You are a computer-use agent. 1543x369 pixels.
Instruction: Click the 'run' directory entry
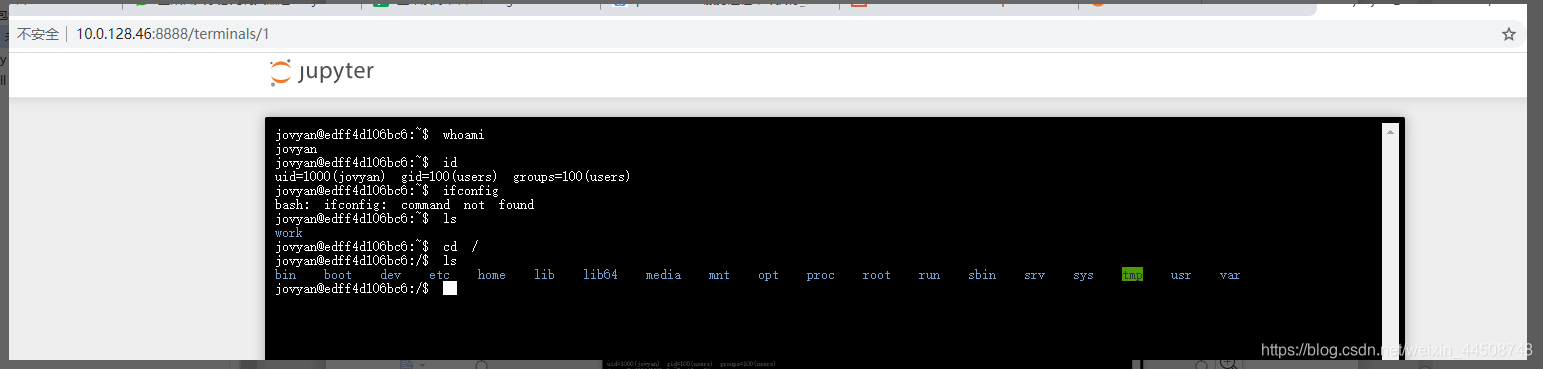tap(929, 275)
